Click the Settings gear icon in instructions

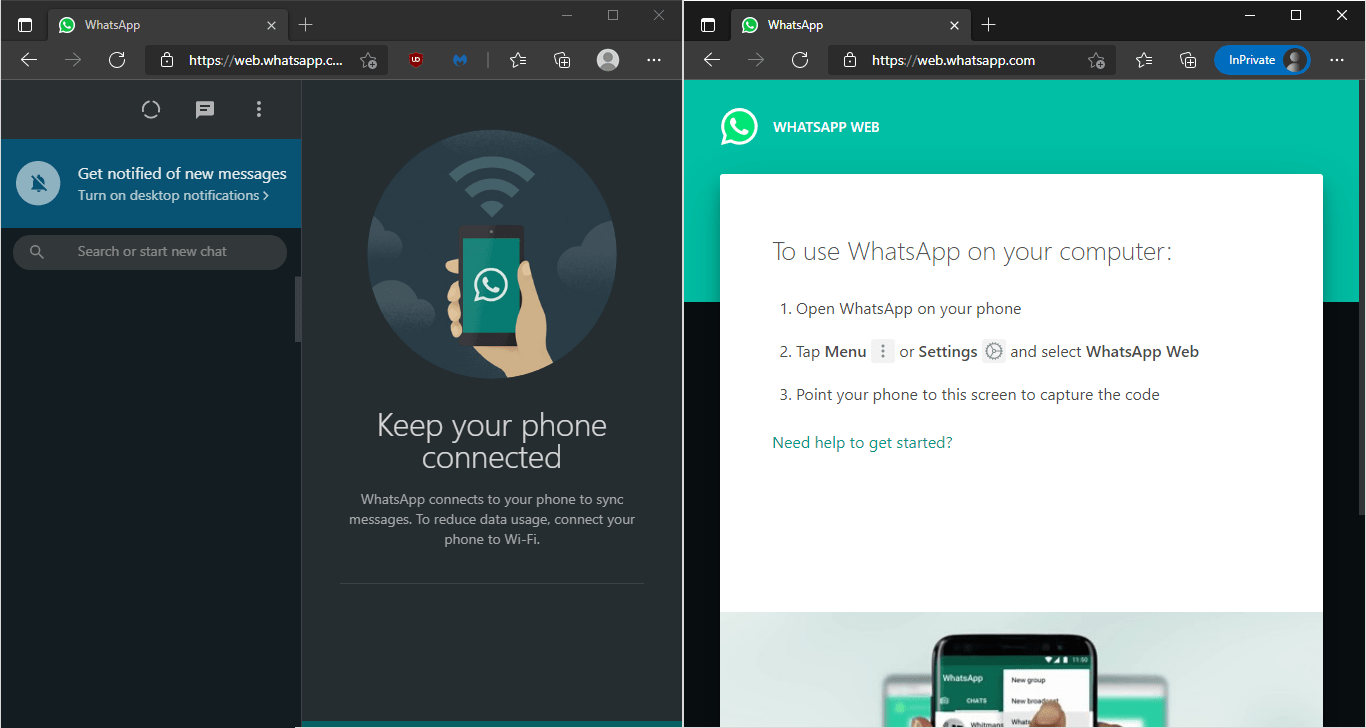993,352
